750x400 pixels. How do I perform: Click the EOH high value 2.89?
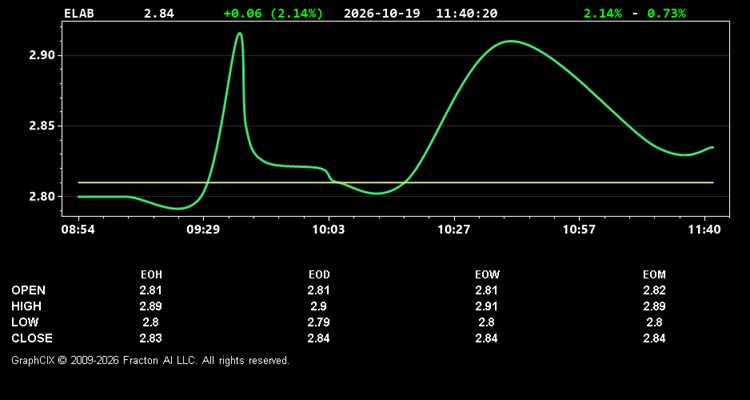tap(151, 306)
